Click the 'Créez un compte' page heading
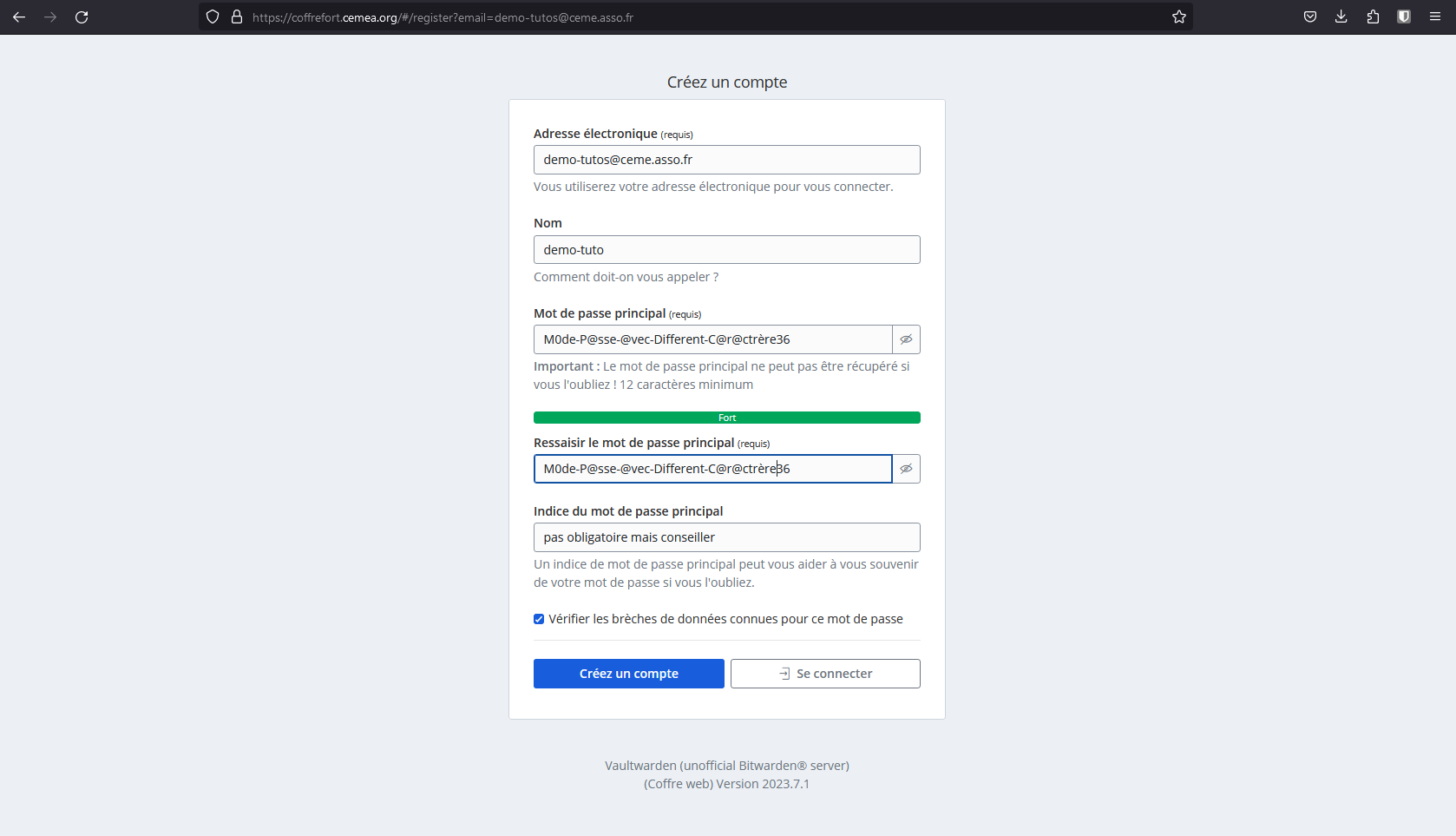 pos(727,82)
